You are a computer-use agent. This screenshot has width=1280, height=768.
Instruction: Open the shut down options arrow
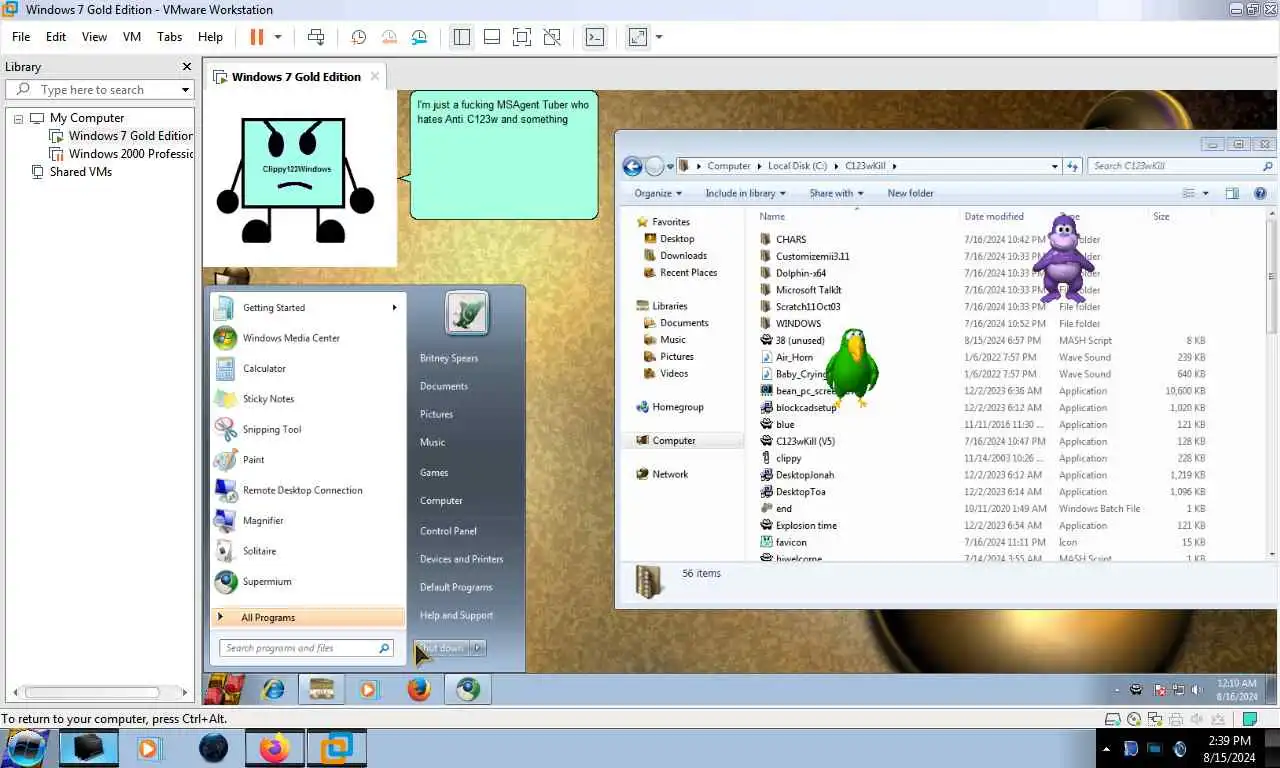pyautogui.click(x=478, y=648)
